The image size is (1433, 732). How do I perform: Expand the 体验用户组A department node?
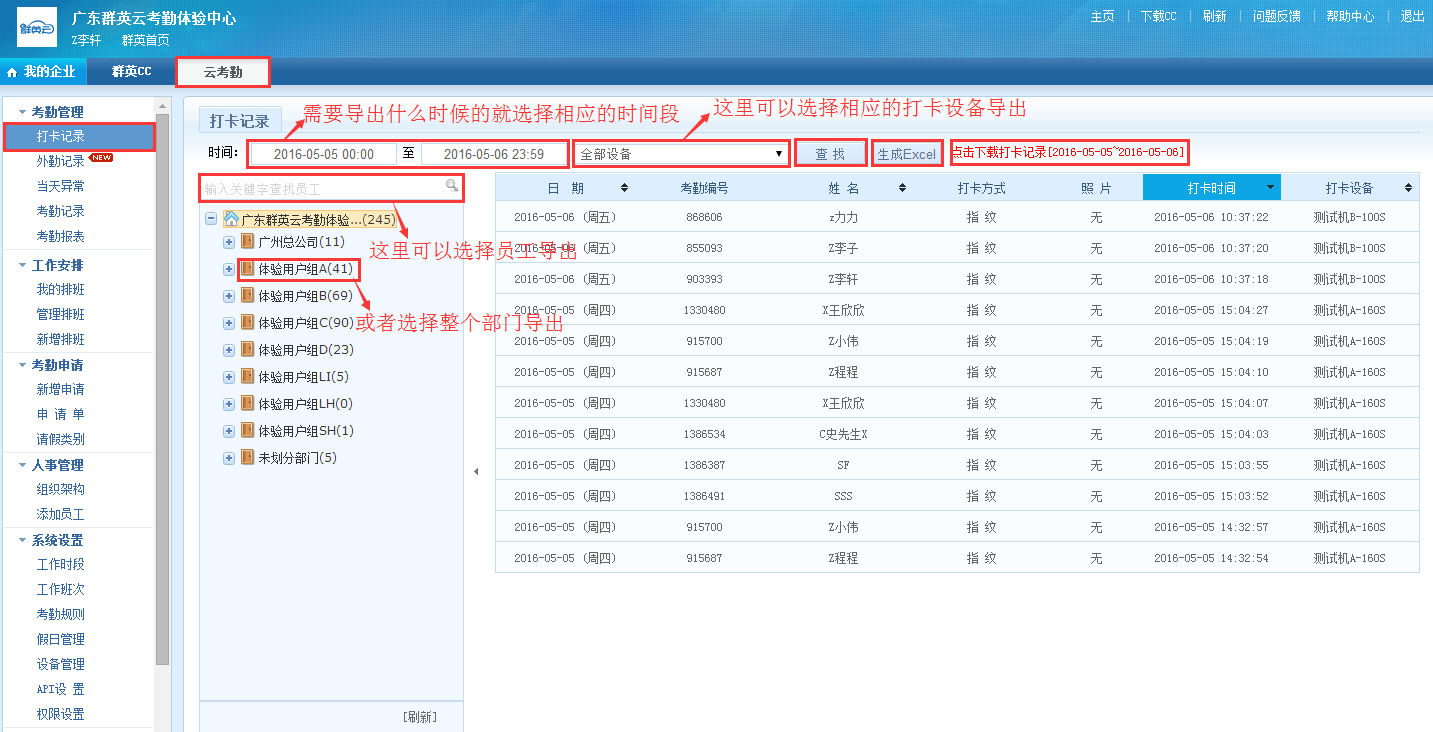point(229,269)
